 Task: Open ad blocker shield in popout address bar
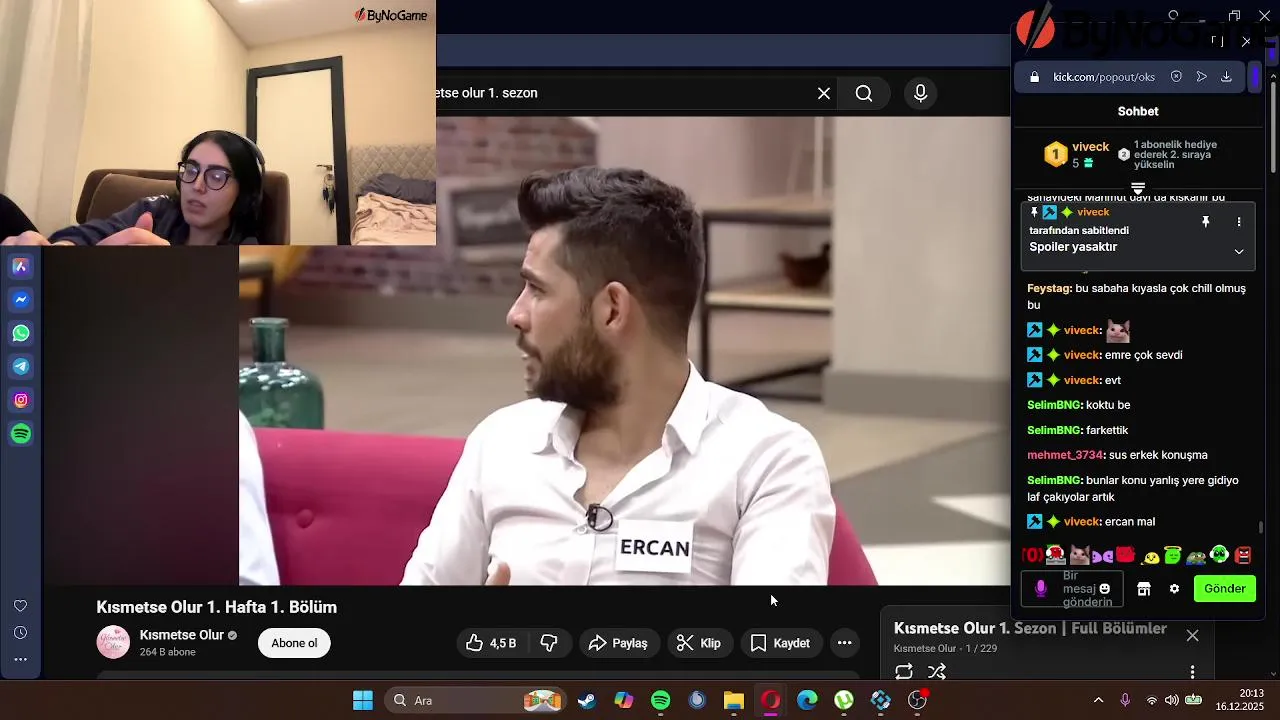1176,77
